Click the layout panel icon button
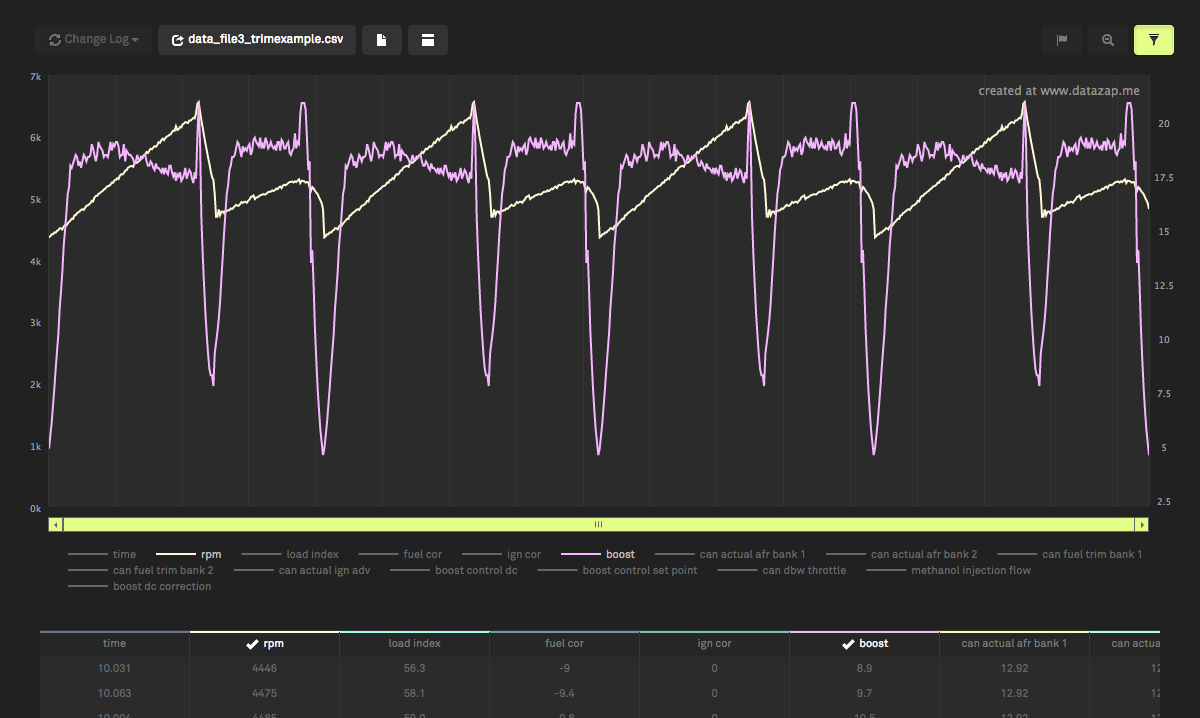The height and width of the screenshot is (718, 1200). [x=427, y=40]
